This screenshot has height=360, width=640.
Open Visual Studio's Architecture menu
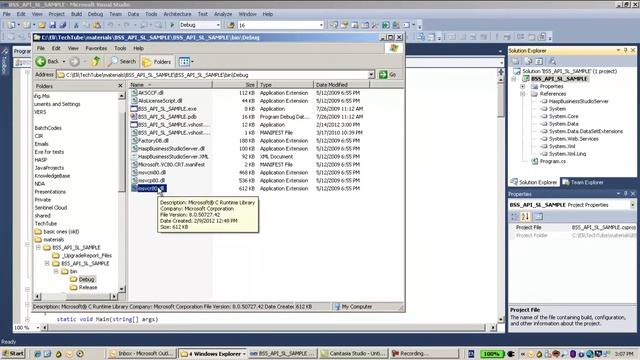[177, 14]
